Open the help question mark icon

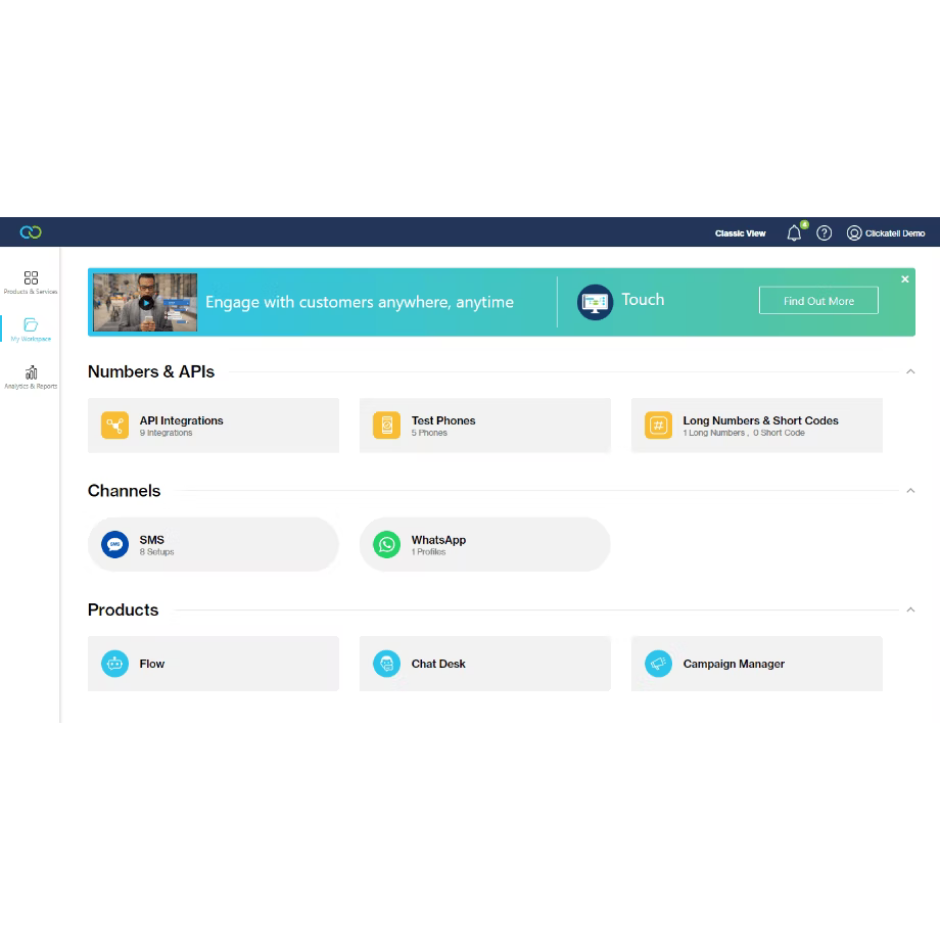tap(824, 233)
